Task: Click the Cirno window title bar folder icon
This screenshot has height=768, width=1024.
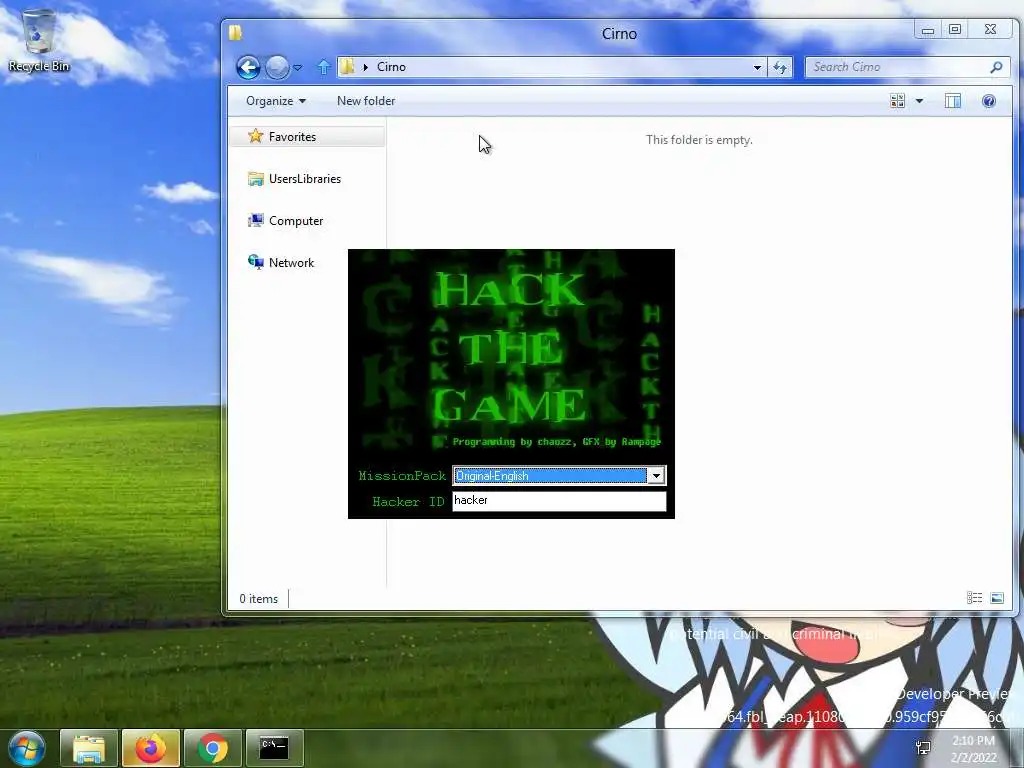Action: pos(236,33)
